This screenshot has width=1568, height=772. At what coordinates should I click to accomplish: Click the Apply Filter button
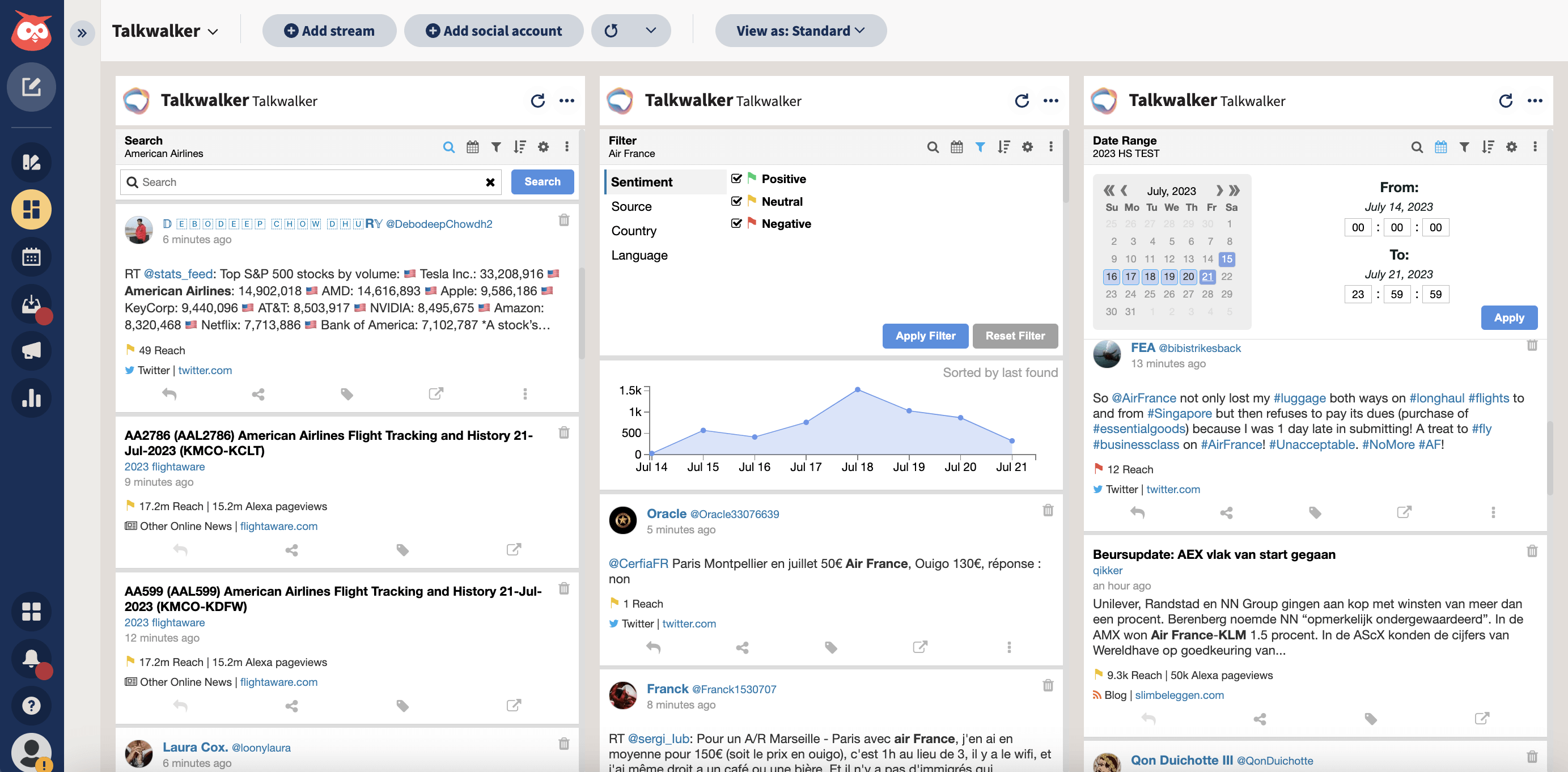coord(925,336)
